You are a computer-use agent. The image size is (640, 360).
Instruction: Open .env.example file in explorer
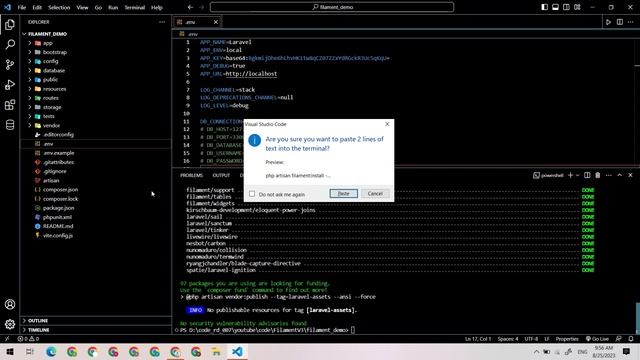click(58, 153)
